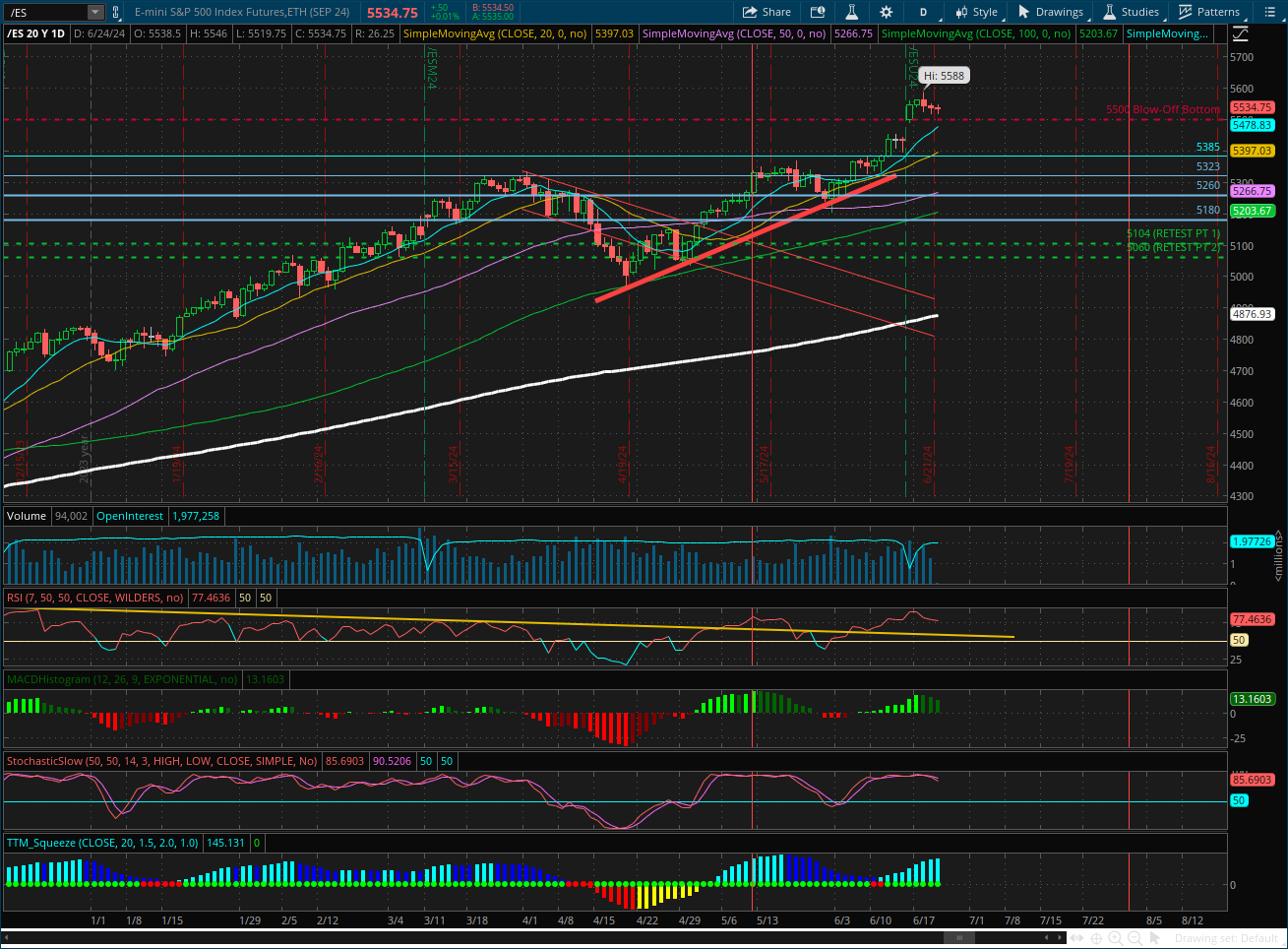Viewport: 1288px width, 949px height.
Task: Click the /ES 20 Y 1D chart label
Action: pyautogui.click(x=36, y=33)
